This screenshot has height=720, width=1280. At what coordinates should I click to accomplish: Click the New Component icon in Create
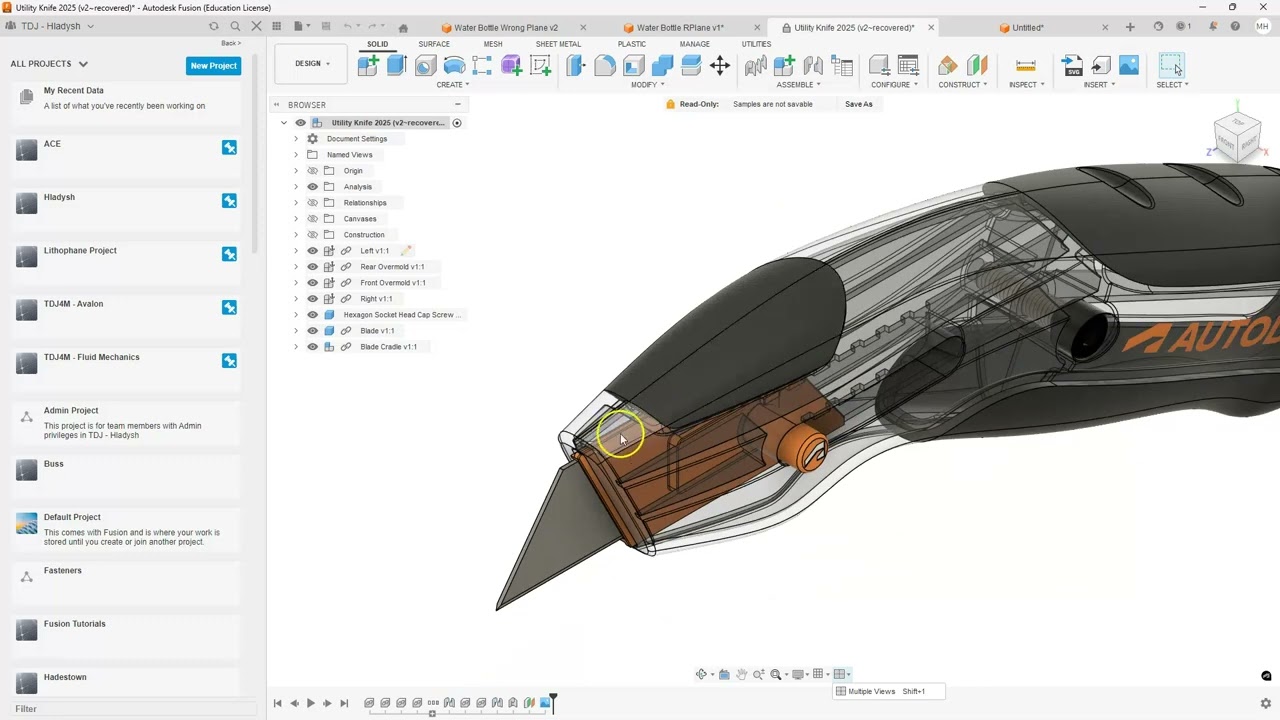tap(368, 66)
